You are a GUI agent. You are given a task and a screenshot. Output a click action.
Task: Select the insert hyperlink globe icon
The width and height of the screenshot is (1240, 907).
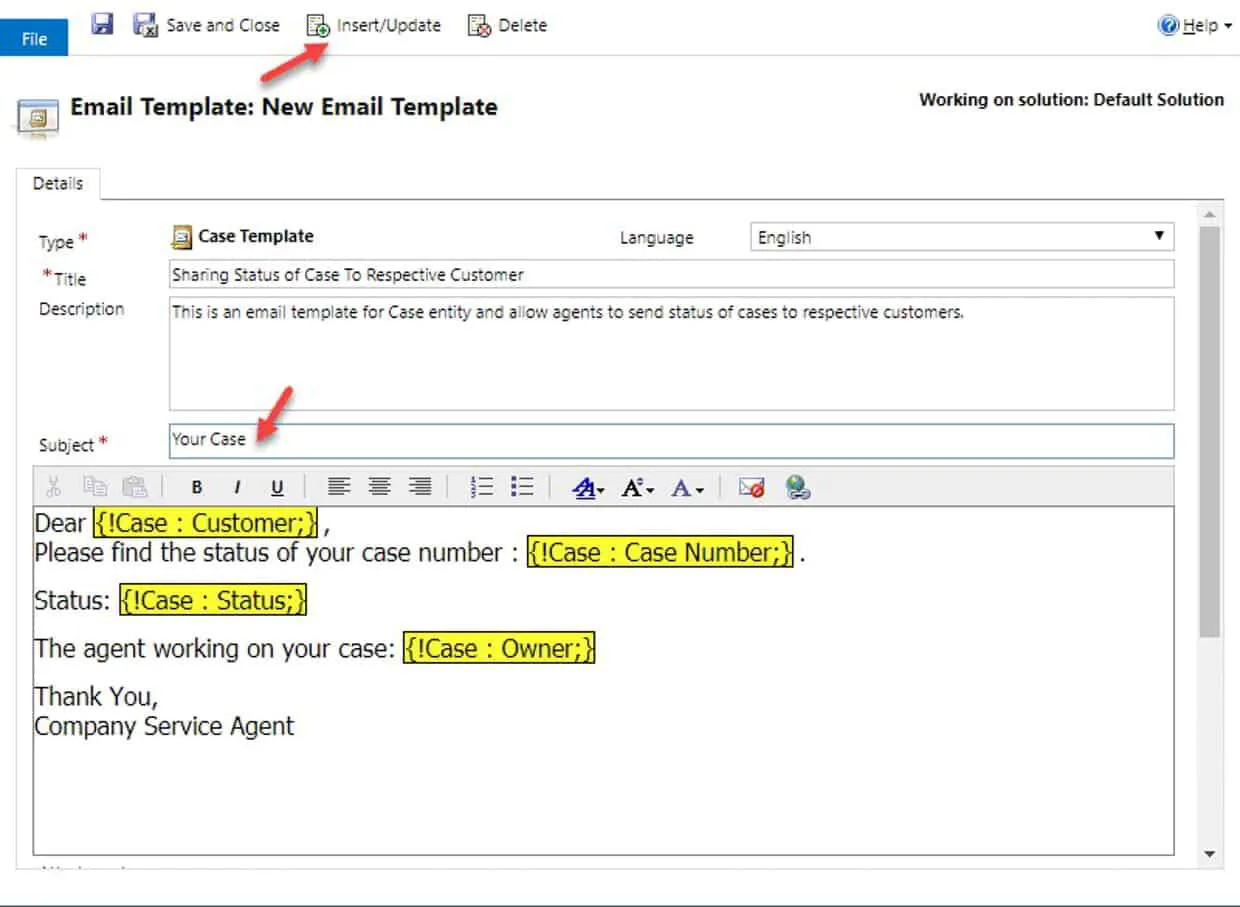point(797,487)
